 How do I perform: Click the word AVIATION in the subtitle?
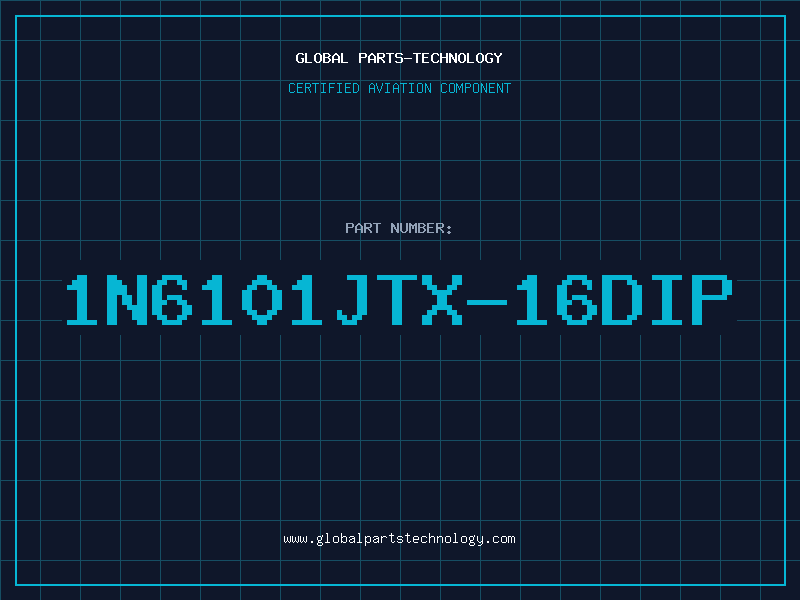point(399,88)
